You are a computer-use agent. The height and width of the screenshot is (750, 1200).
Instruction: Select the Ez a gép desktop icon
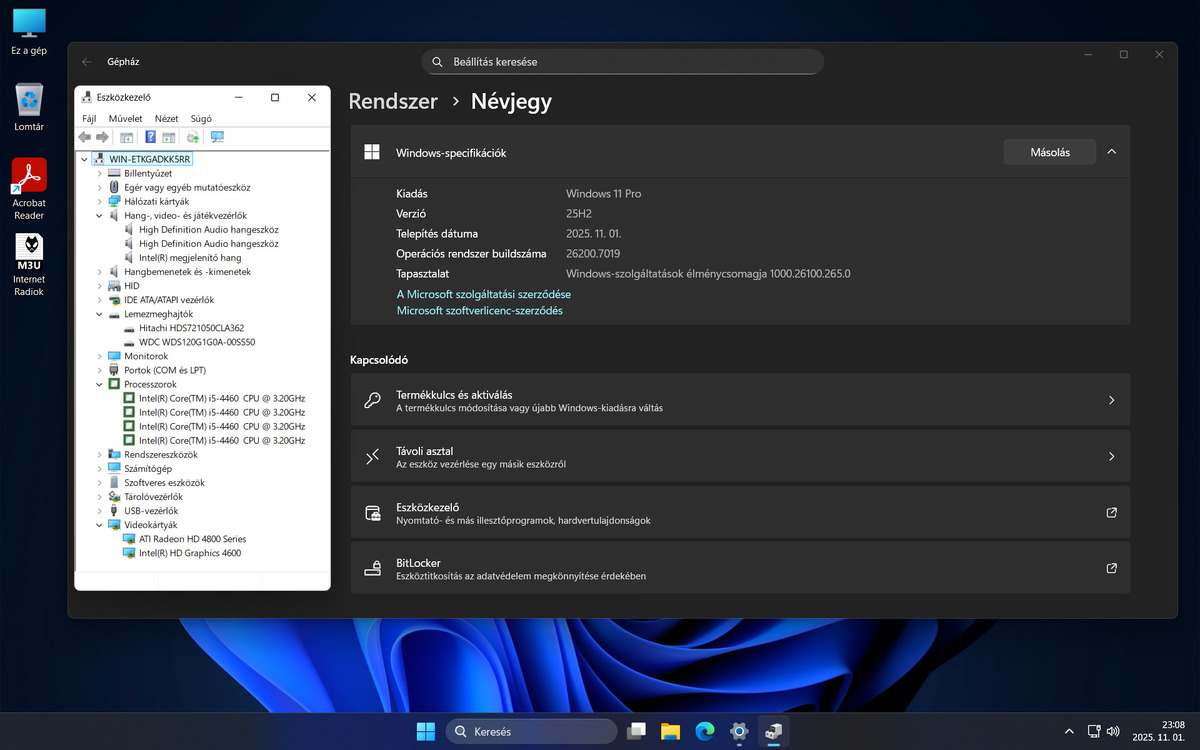(29, 31)
